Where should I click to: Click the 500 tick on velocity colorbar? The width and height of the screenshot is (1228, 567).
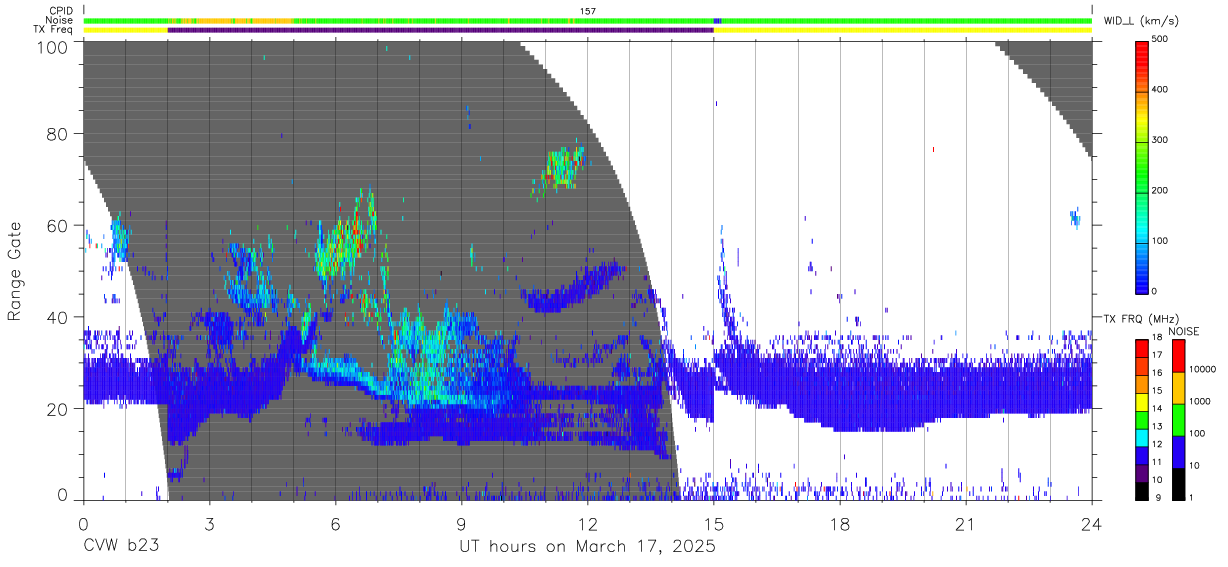[x=1160, y=39]
